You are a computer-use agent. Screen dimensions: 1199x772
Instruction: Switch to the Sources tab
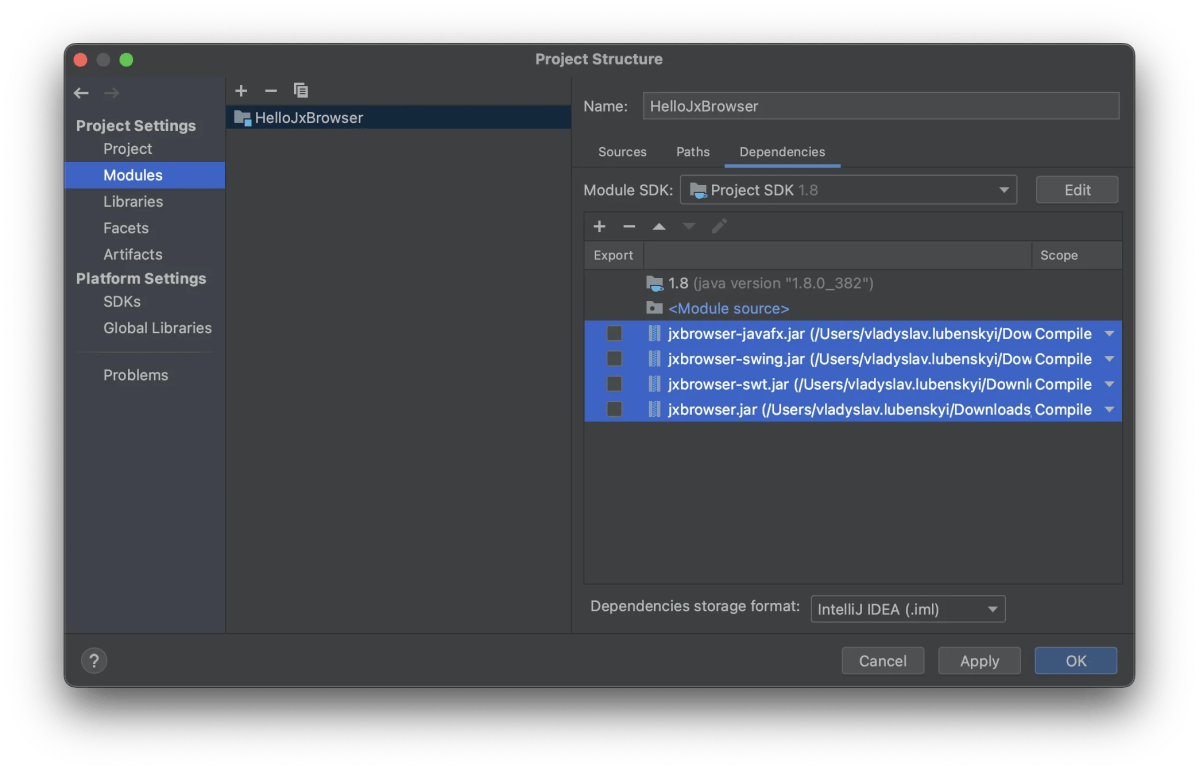pyautogui.click(x=622, y=152)
